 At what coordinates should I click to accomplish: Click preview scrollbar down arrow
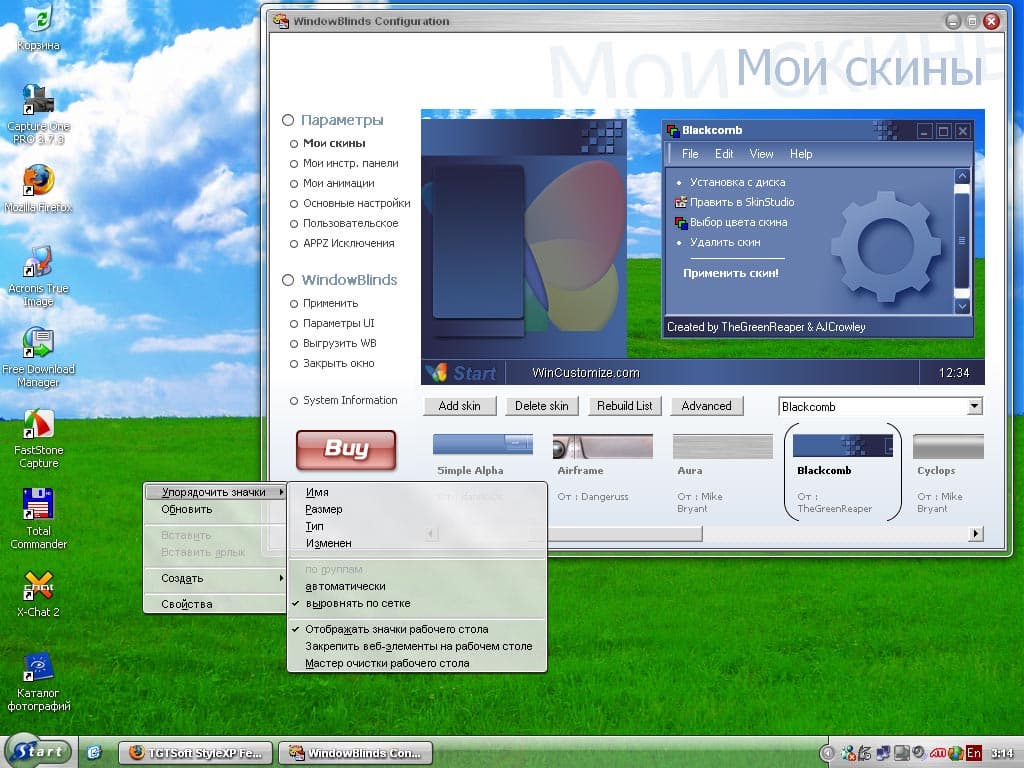tap(962, 306)
